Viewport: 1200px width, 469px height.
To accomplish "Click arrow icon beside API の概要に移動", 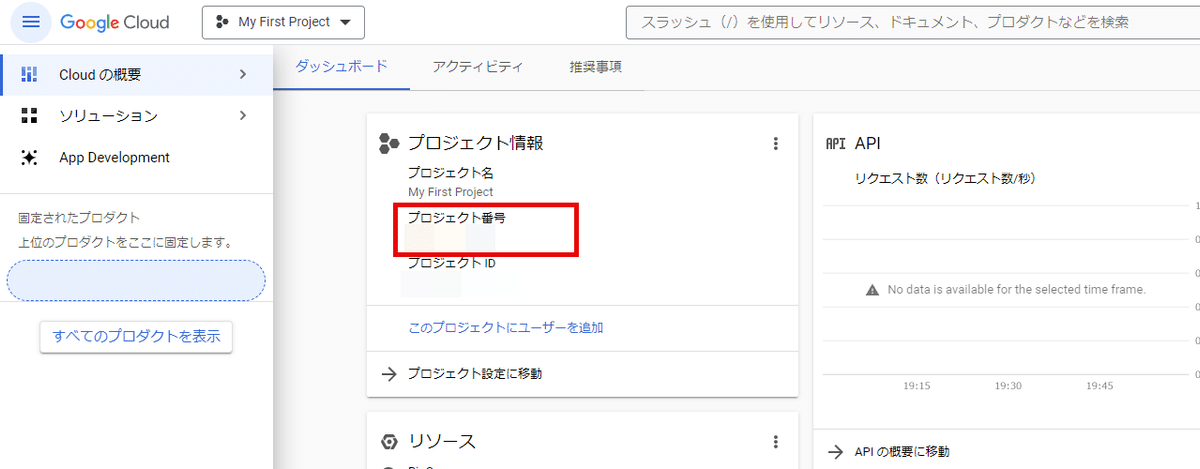I will click(x=836, y=452).
